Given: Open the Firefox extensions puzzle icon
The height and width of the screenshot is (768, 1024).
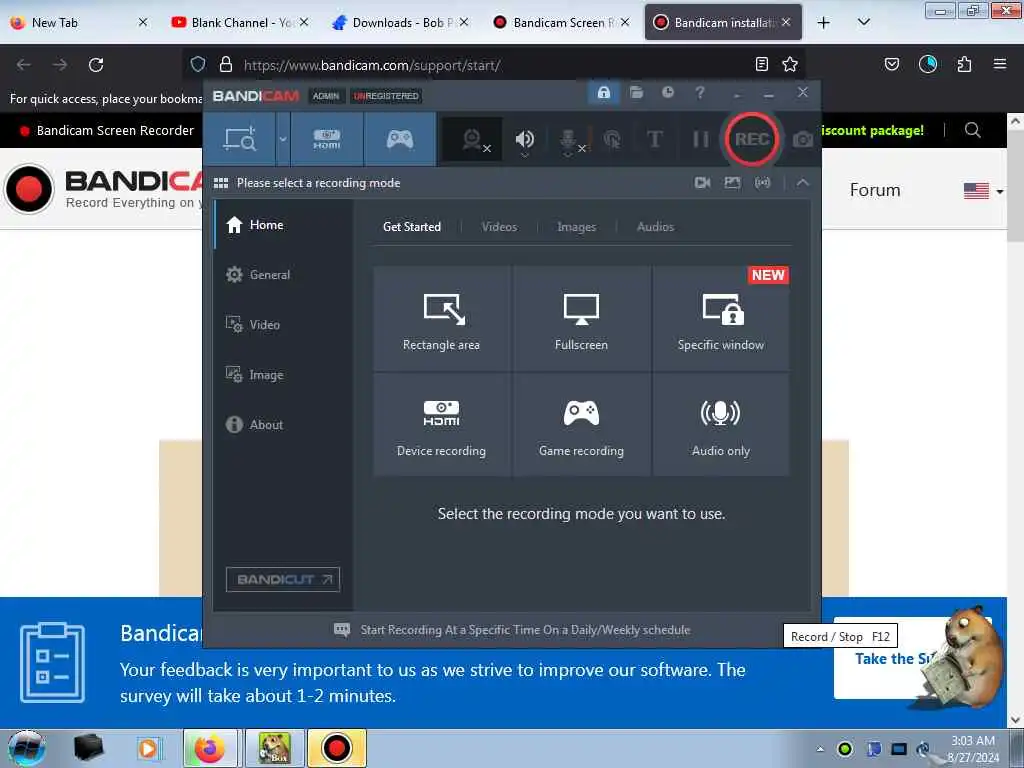Looking at the screenshot, I should click(x=964, y=64).
